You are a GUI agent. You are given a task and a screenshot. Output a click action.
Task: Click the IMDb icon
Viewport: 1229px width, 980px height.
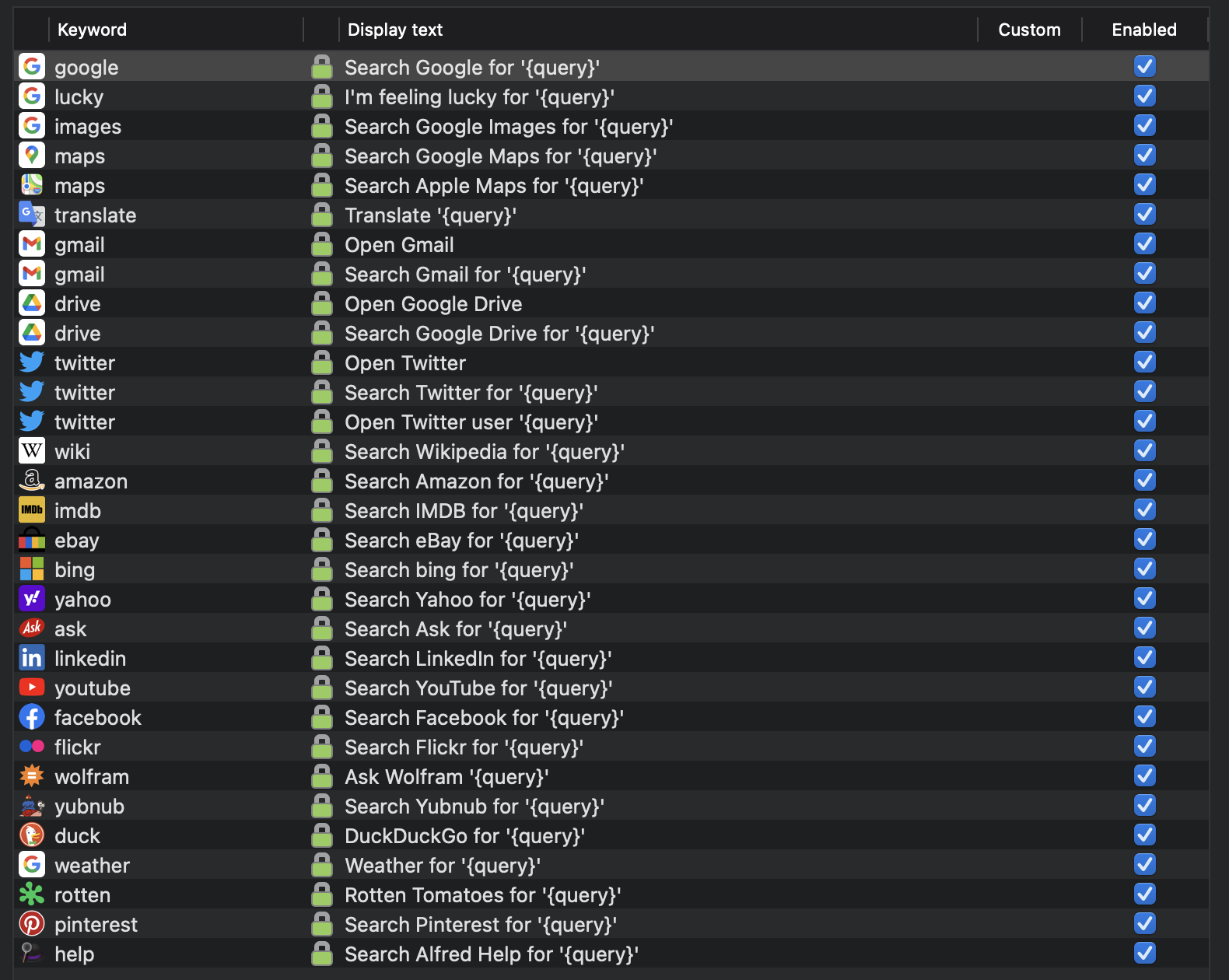32,510
